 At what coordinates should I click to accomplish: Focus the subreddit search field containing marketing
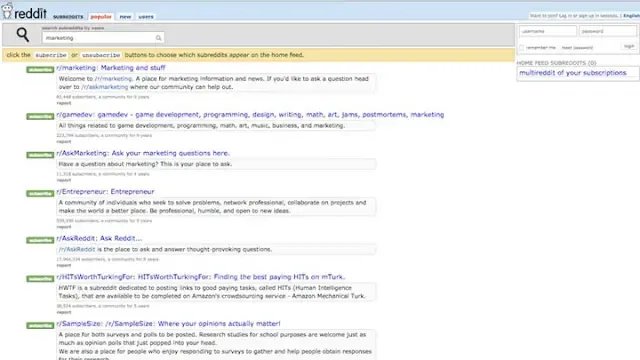tap(103, 38)
